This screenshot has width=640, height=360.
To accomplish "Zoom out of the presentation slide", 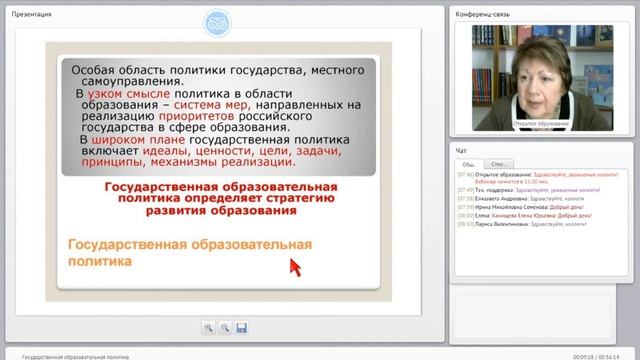I will tap(225, 328).
